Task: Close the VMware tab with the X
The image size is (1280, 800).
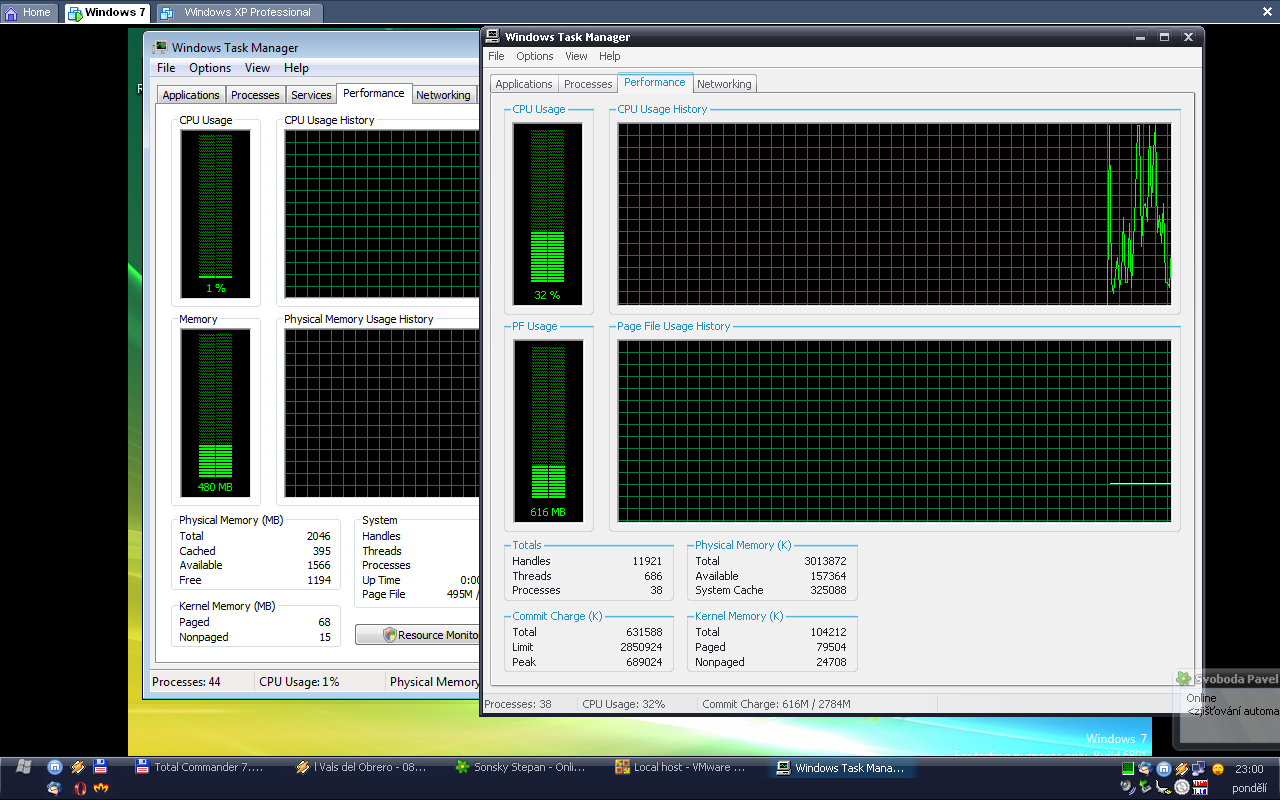Action: pyautogui.click(x=1267, y=11)
